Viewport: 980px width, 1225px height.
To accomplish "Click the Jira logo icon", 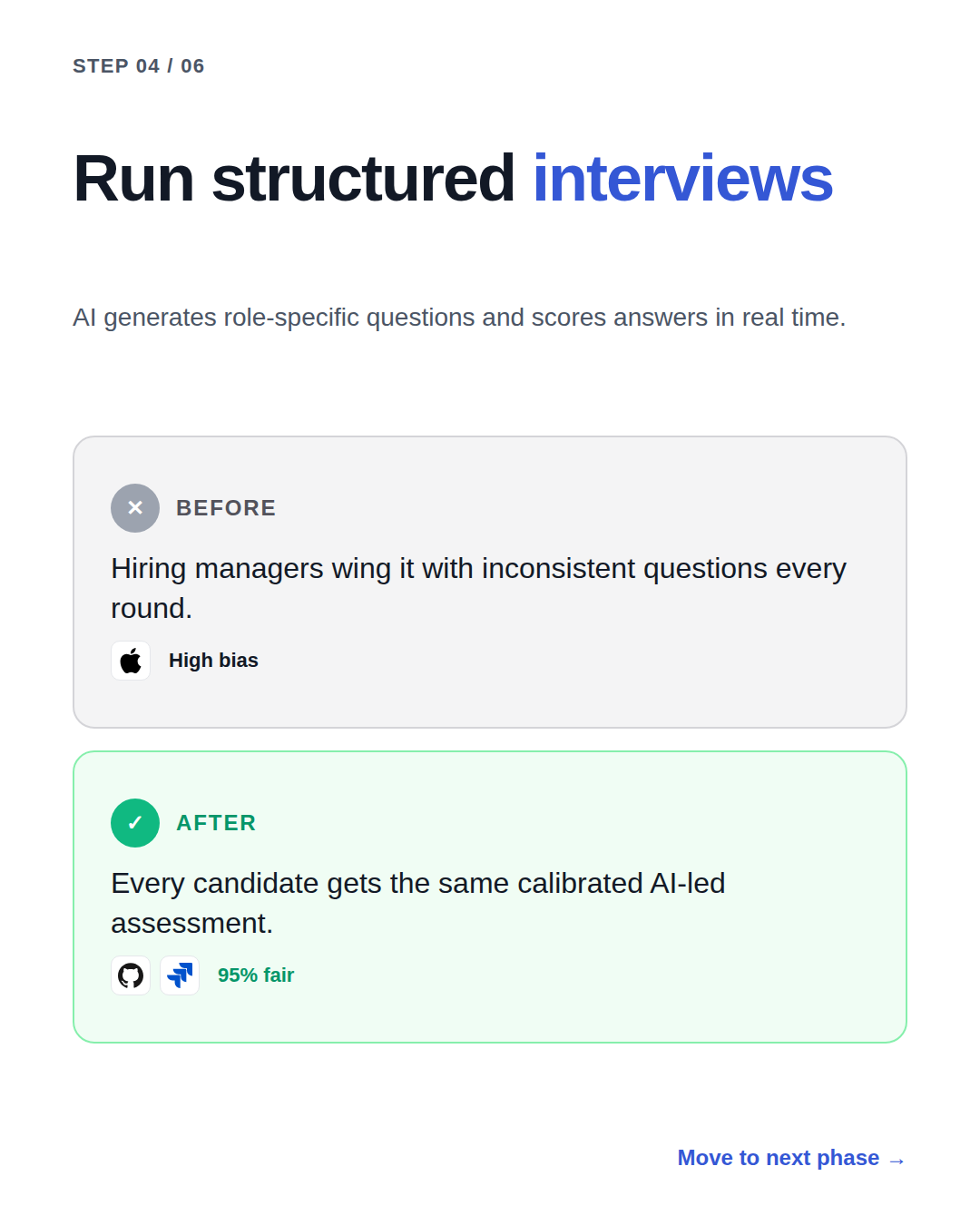I will point(180,975).
